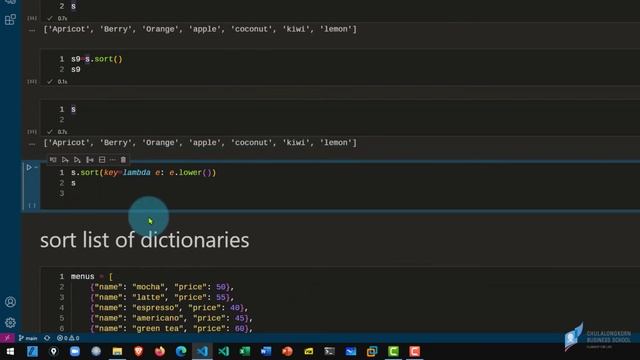The image size is (640, 360).
Task: Open Manage gear in activity bar
Action: coord(10,322)
